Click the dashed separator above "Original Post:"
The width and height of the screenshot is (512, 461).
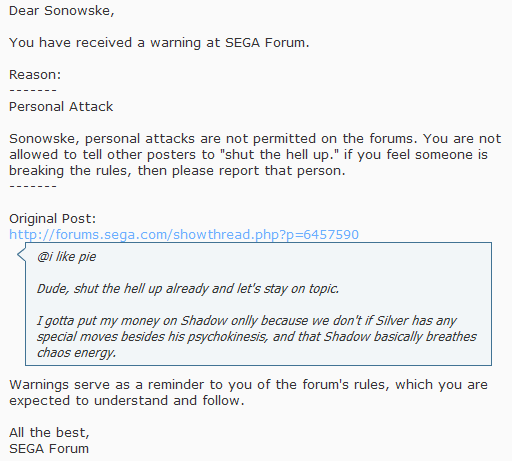[33, 186]
